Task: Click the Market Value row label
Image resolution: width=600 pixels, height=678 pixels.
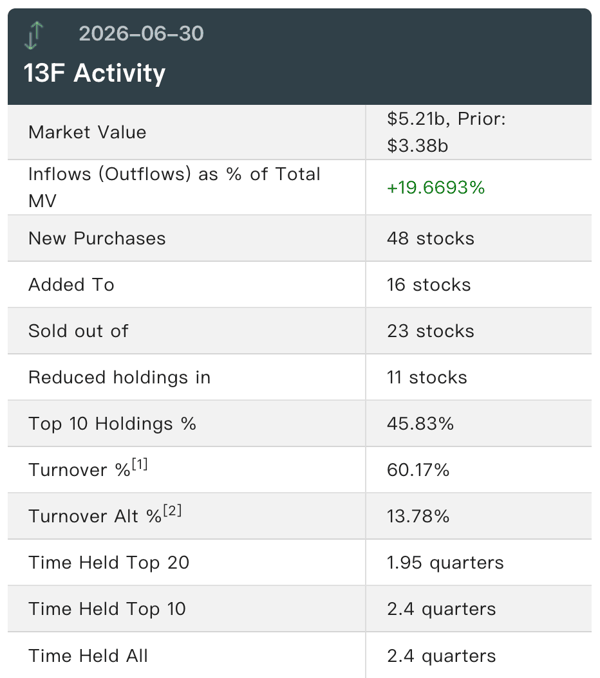Action: click(x=87, y=132)
